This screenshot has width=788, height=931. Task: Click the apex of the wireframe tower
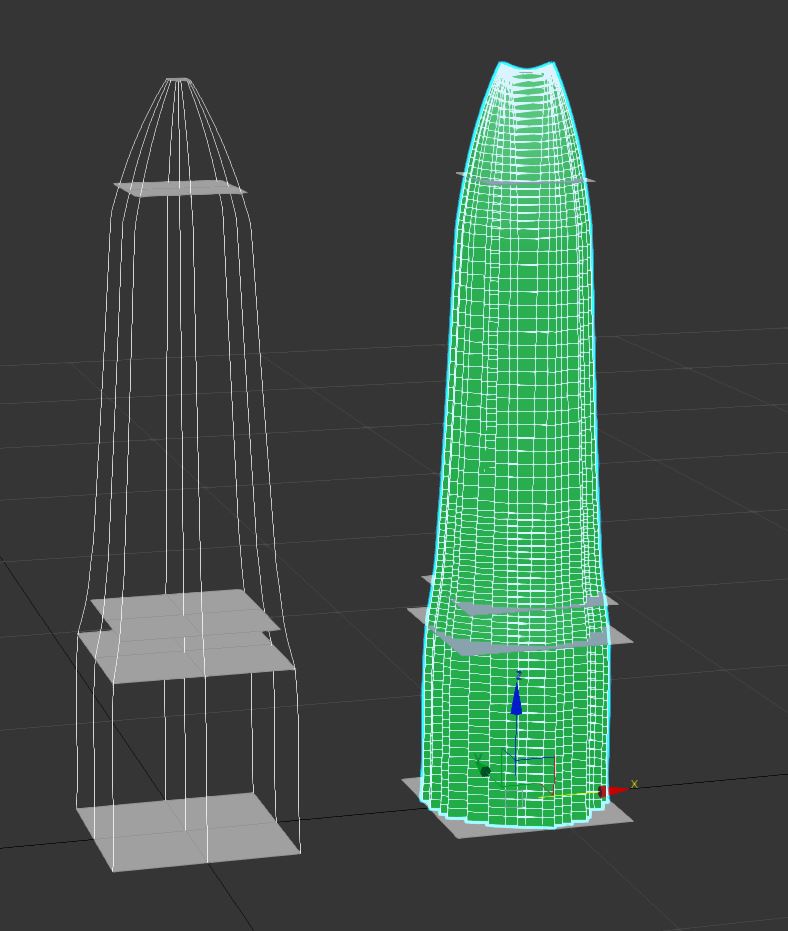coord(179,80)
